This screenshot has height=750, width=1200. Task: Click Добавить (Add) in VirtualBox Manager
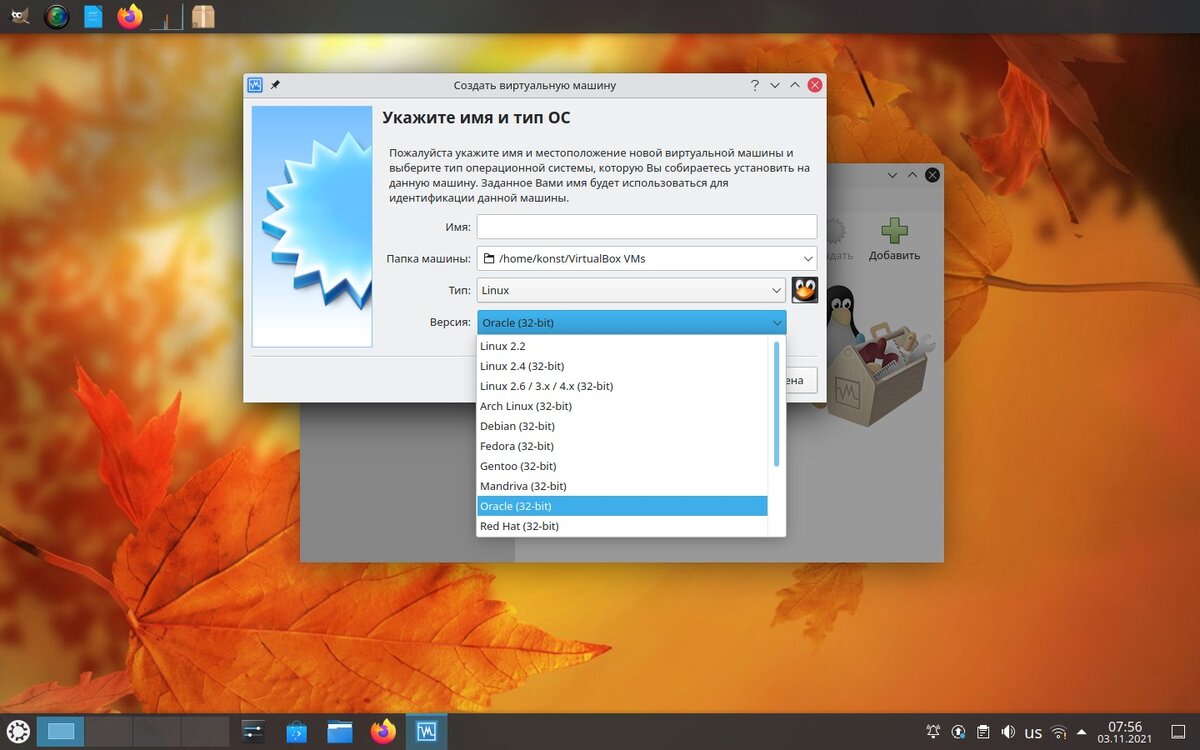tap(894, 240)
